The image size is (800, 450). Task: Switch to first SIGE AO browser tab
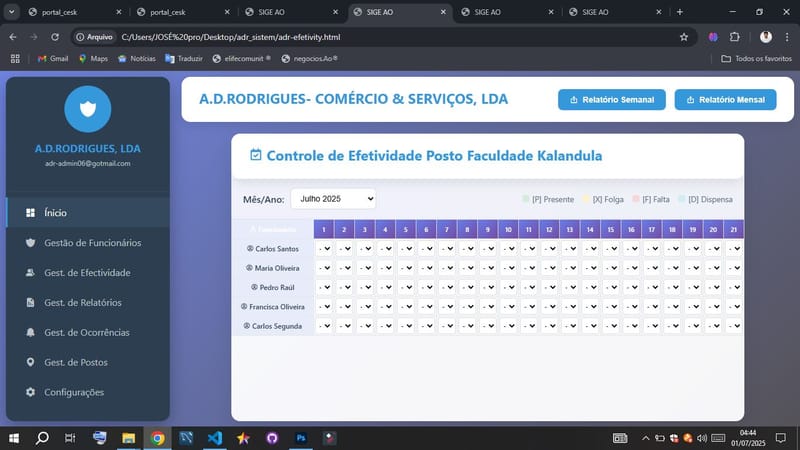[x=291, y=12]
